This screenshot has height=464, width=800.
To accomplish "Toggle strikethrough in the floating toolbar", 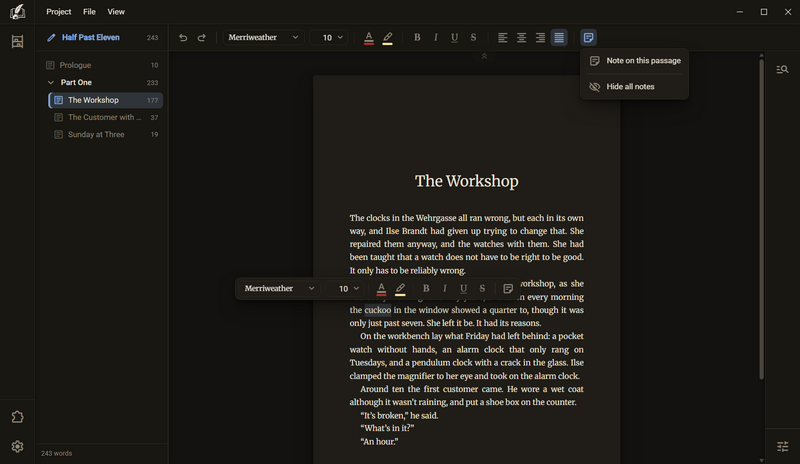I will (x=482, y=288).
